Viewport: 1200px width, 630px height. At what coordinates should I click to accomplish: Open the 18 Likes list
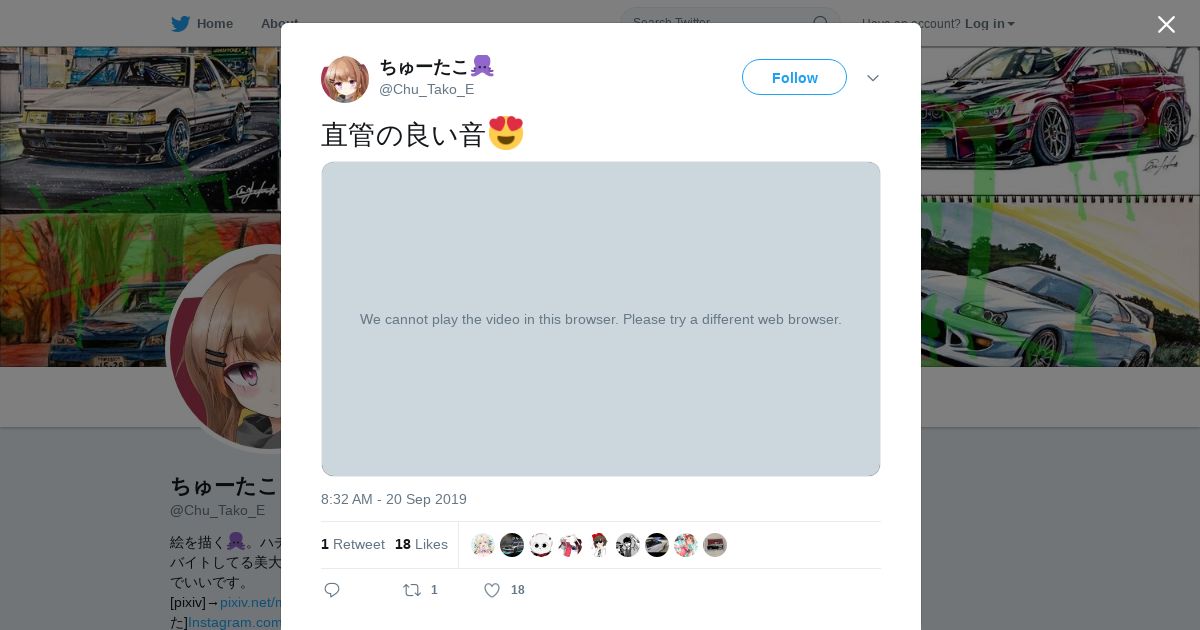coord(421,544)
